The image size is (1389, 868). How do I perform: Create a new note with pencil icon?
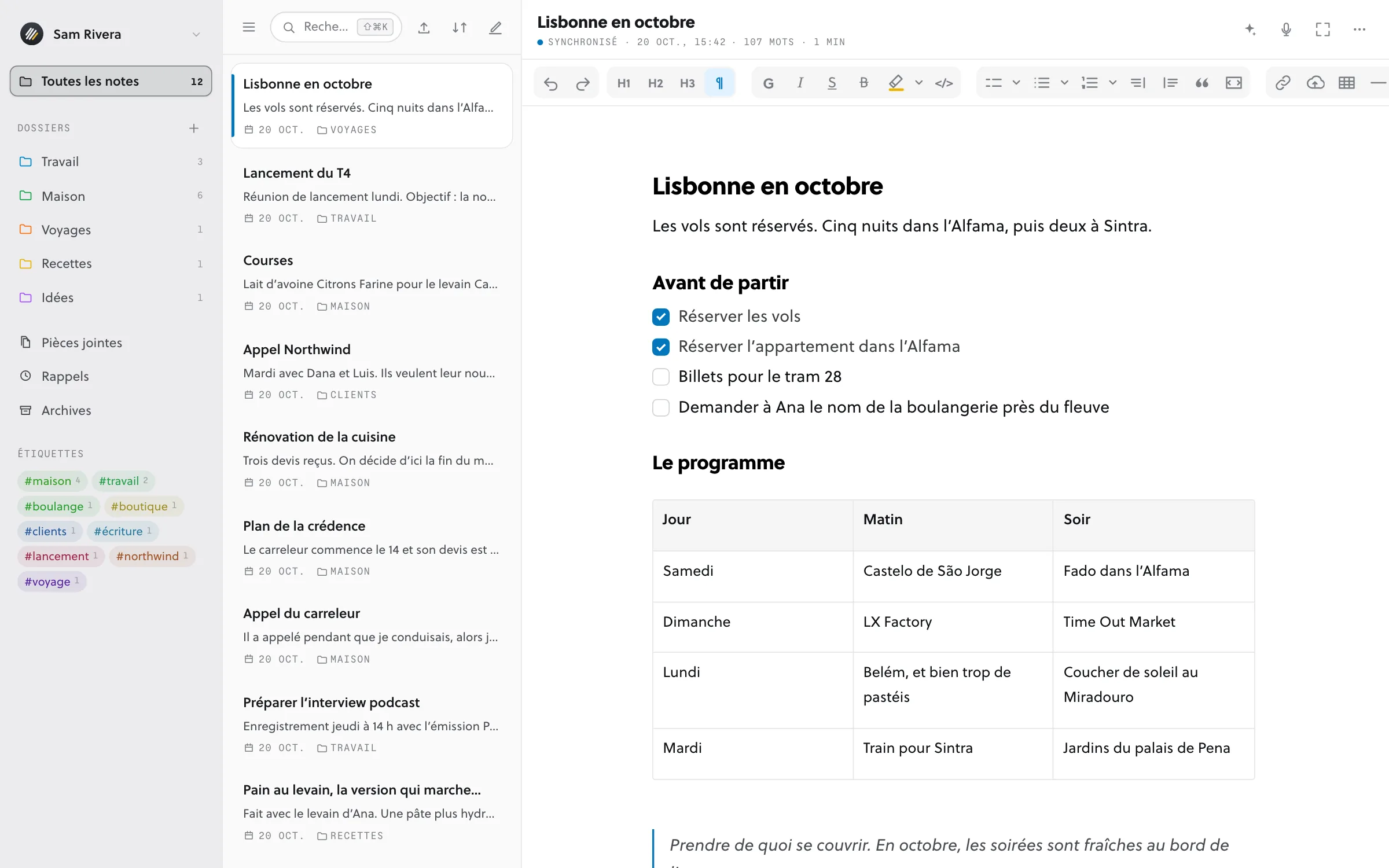point(495,27)
